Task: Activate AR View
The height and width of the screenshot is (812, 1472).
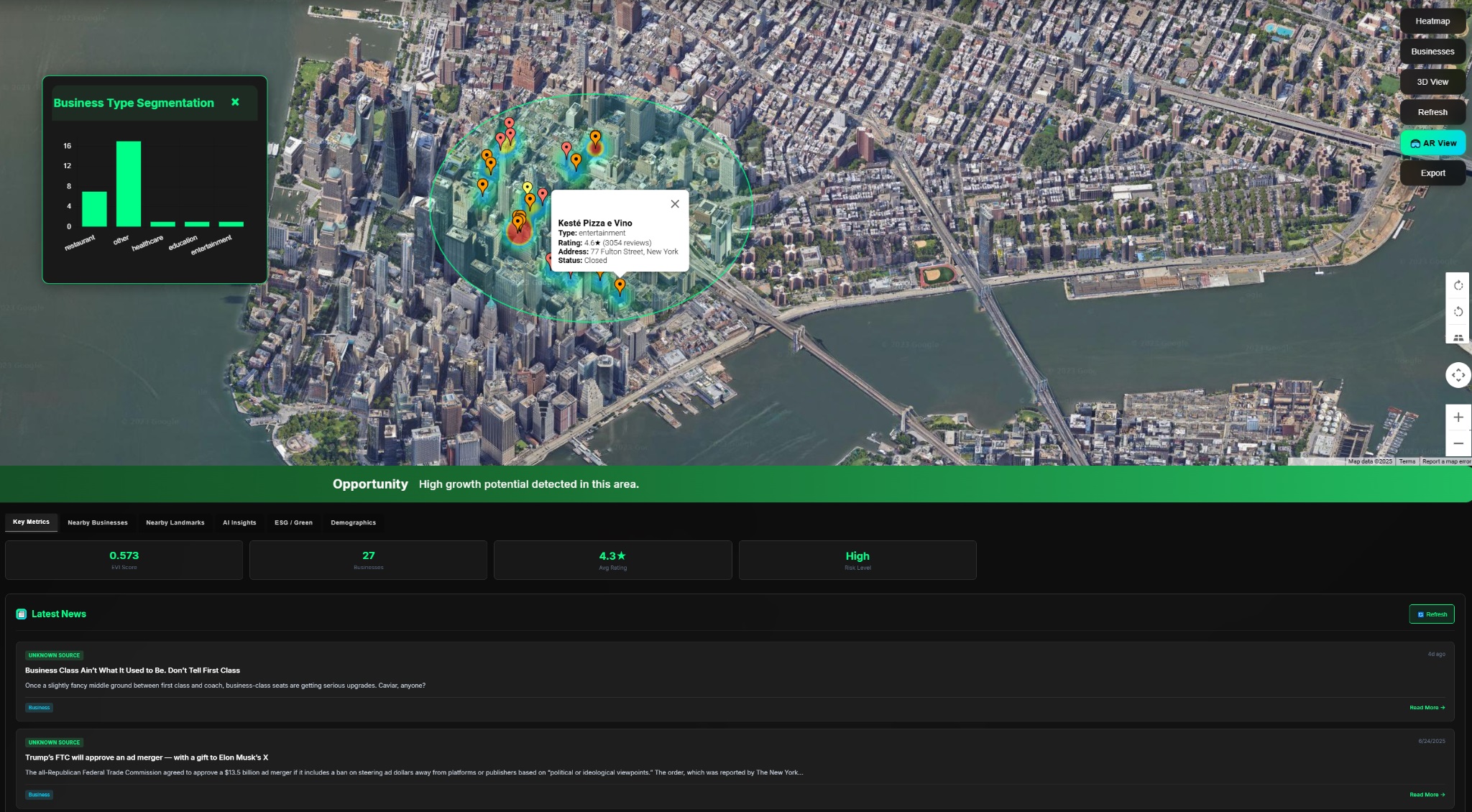Action: click(x=1433, y=142)
